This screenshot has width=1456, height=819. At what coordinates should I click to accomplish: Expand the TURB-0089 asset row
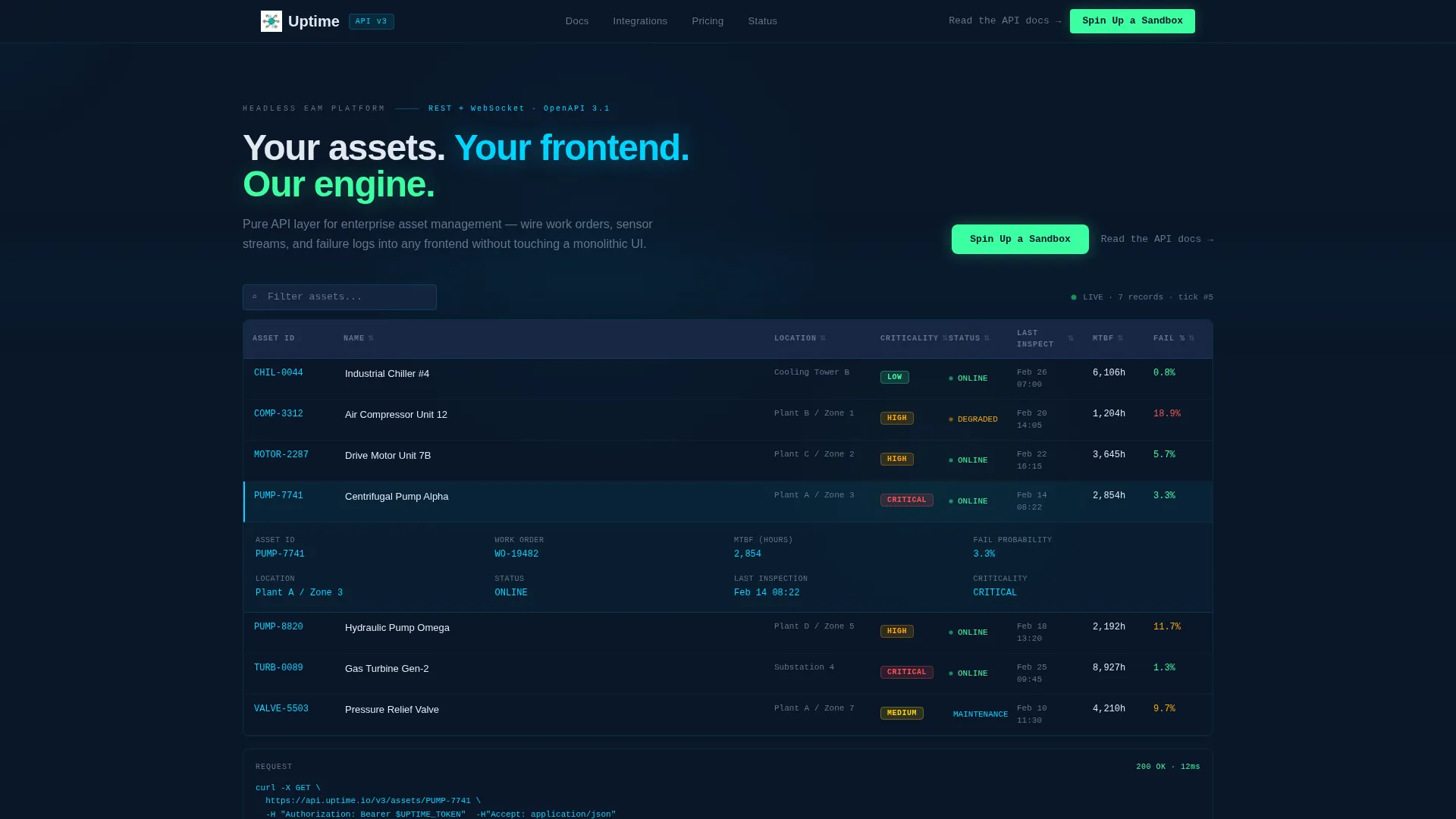[728, 673]
